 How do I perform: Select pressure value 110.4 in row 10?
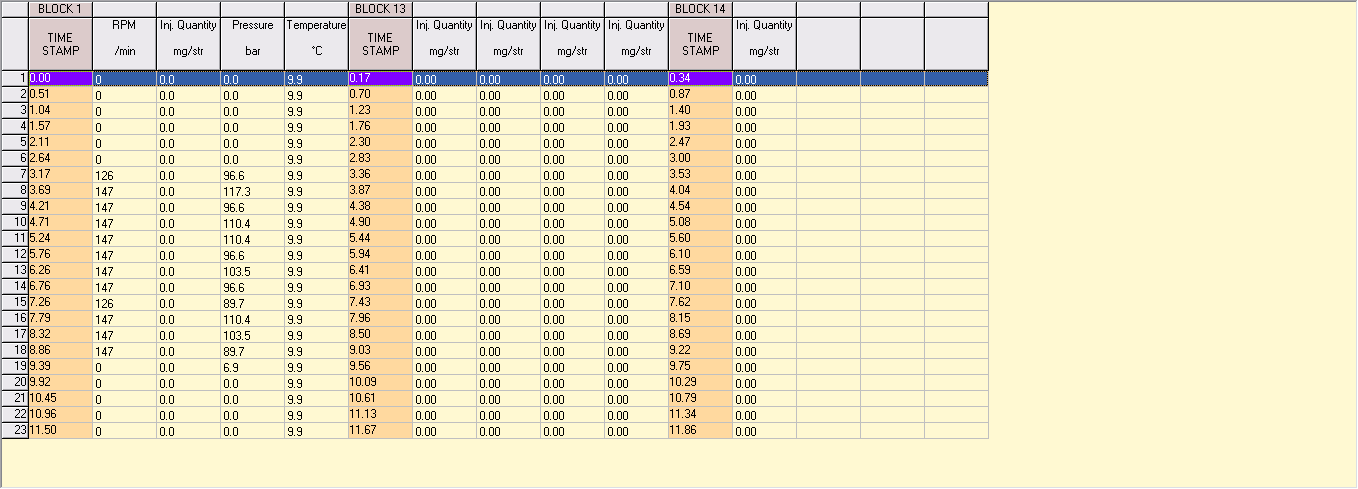(x=252, y=222)
